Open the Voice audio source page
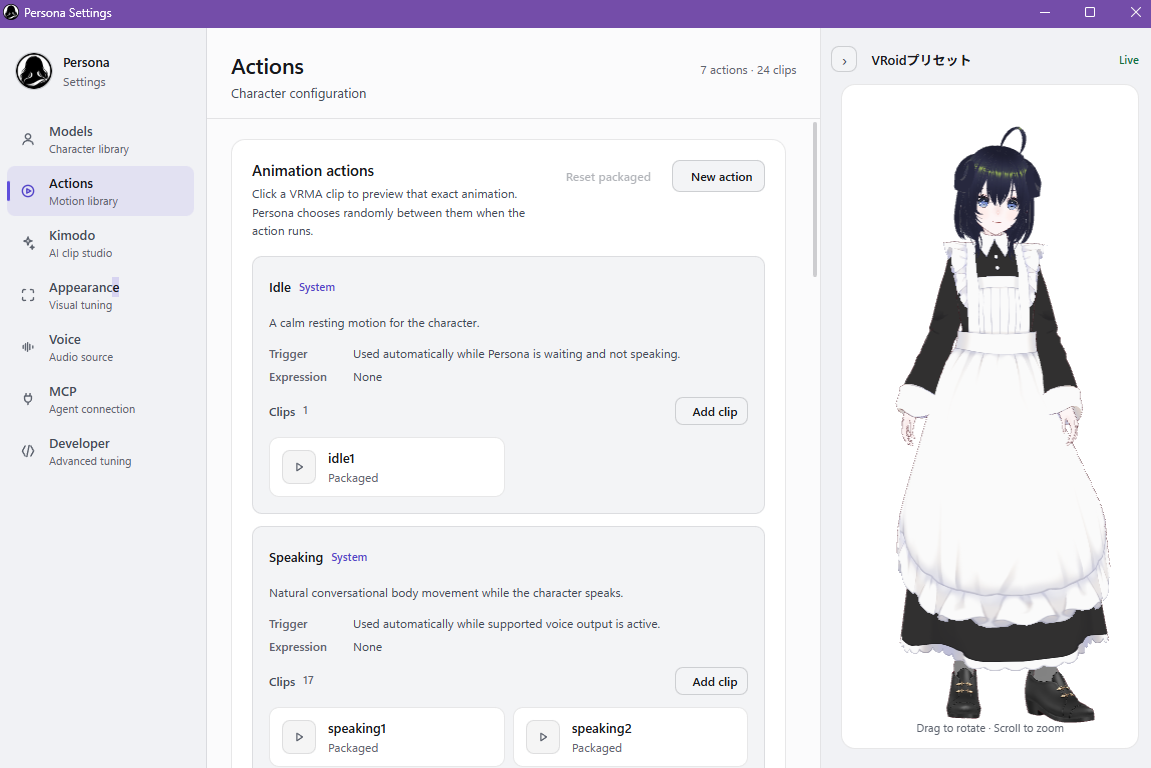The image size is (1151, 768). pos(101,347)
